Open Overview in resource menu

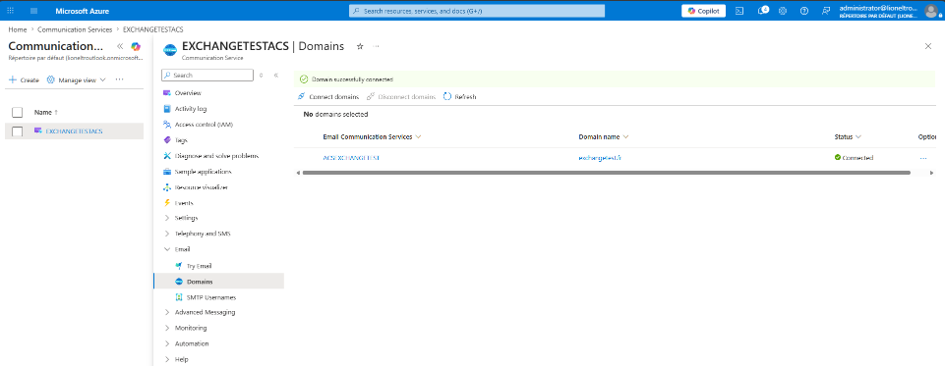tap(187, 93)
